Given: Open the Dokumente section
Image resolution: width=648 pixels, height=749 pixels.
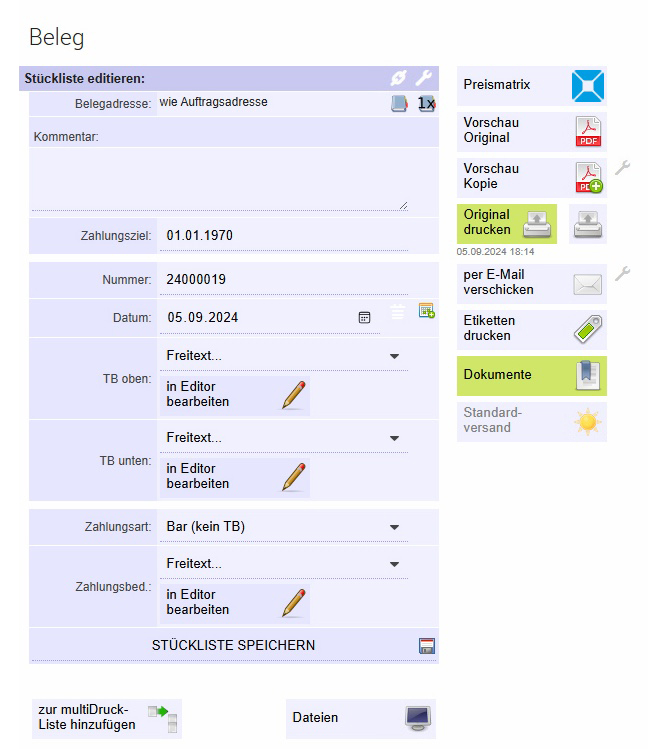Looking at the screenshot, I should tap(532, 375).
